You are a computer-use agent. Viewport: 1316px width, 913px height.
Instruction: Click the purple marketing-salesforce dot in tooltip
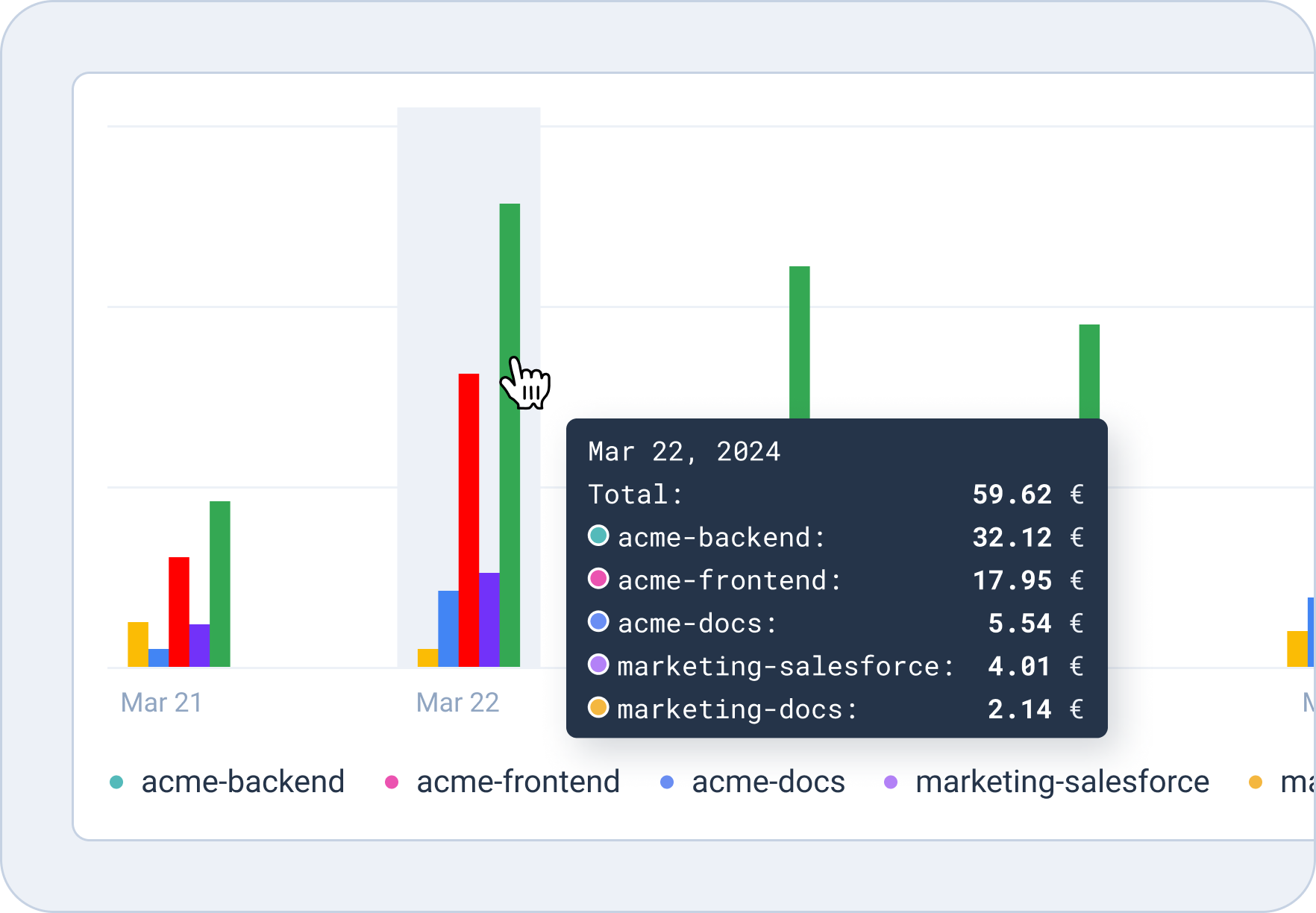(598, 665)
